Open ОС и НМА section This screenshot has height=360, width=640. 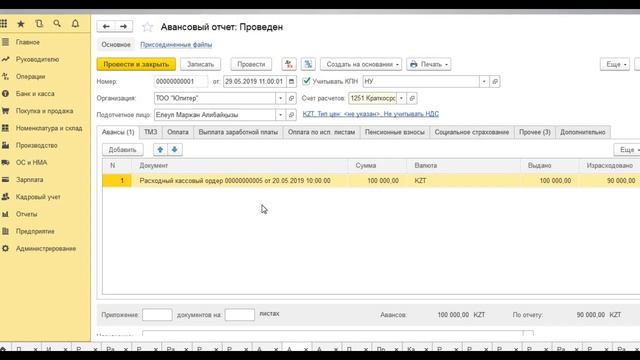[x=31, y=162]
